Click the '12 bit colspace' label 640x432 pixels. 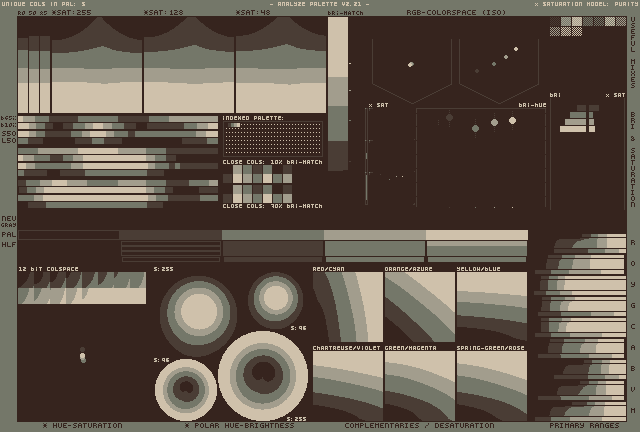[48, 269]
